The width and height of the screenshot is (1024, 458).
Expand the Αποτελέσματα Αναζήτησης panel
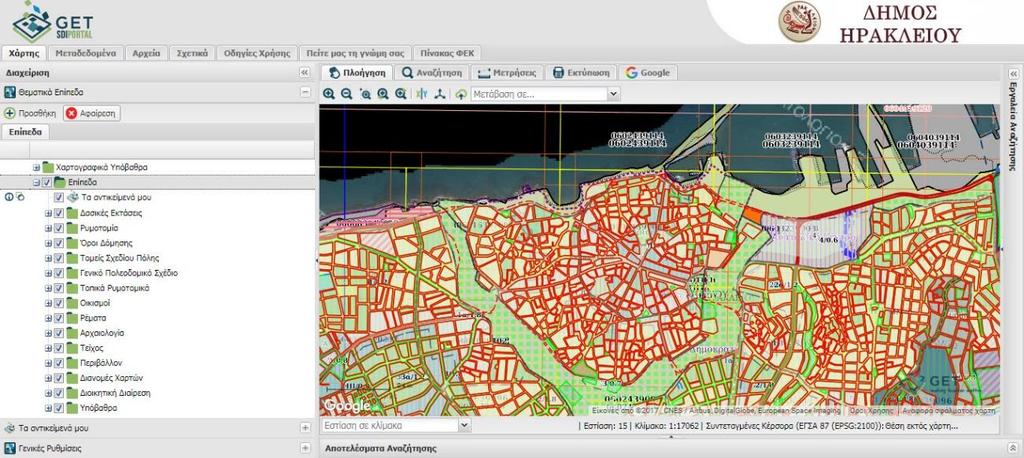[1012, 448]
